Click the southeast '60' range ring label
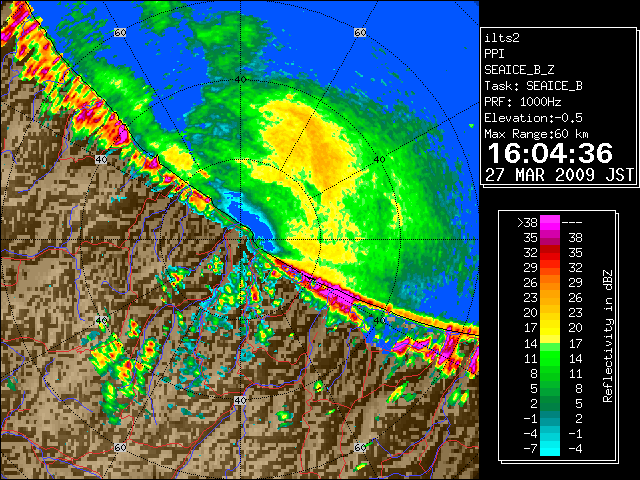The image size is (640, 480). (360, 448)
